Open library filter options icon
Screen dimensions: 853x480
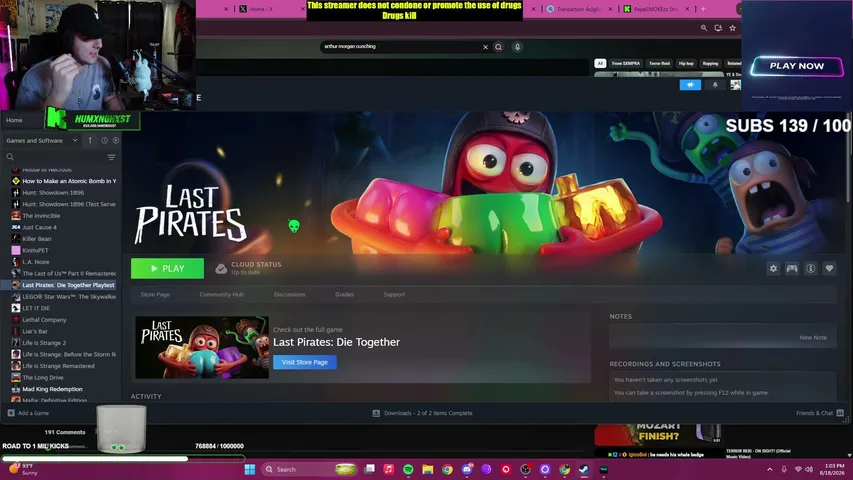coord(111,157)
